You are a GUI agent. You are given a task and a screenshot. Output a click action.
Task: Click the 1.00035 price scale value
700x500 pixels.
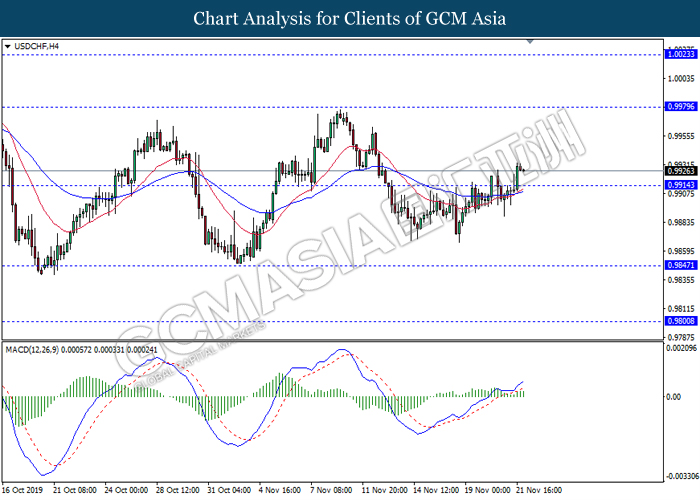(x=681, y=79)
